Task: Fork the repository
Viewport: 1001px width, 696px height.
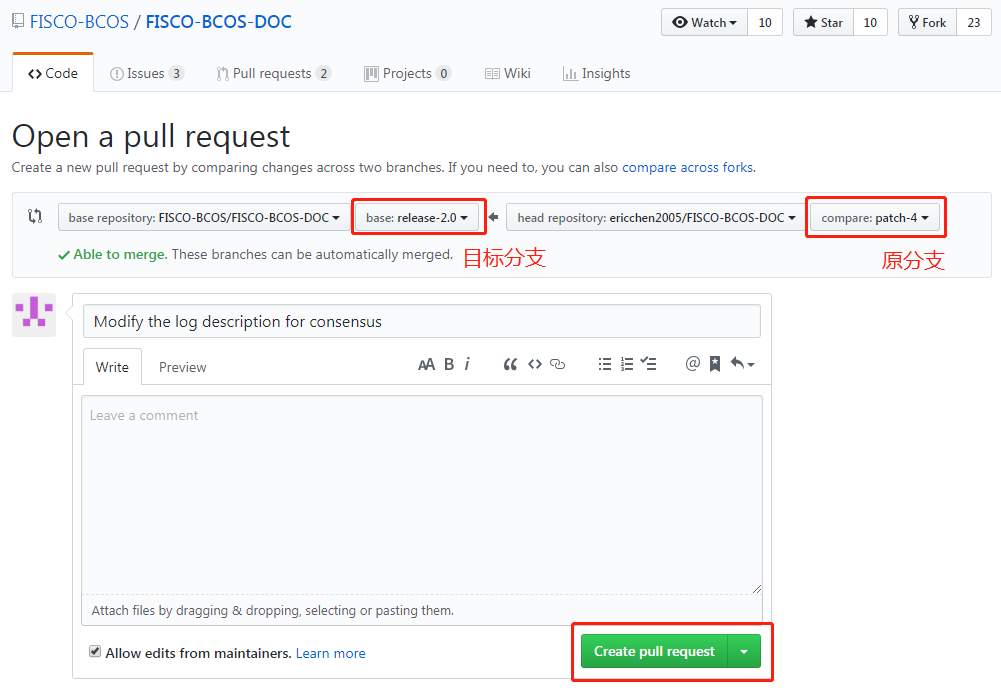Action: click(928, 22)
